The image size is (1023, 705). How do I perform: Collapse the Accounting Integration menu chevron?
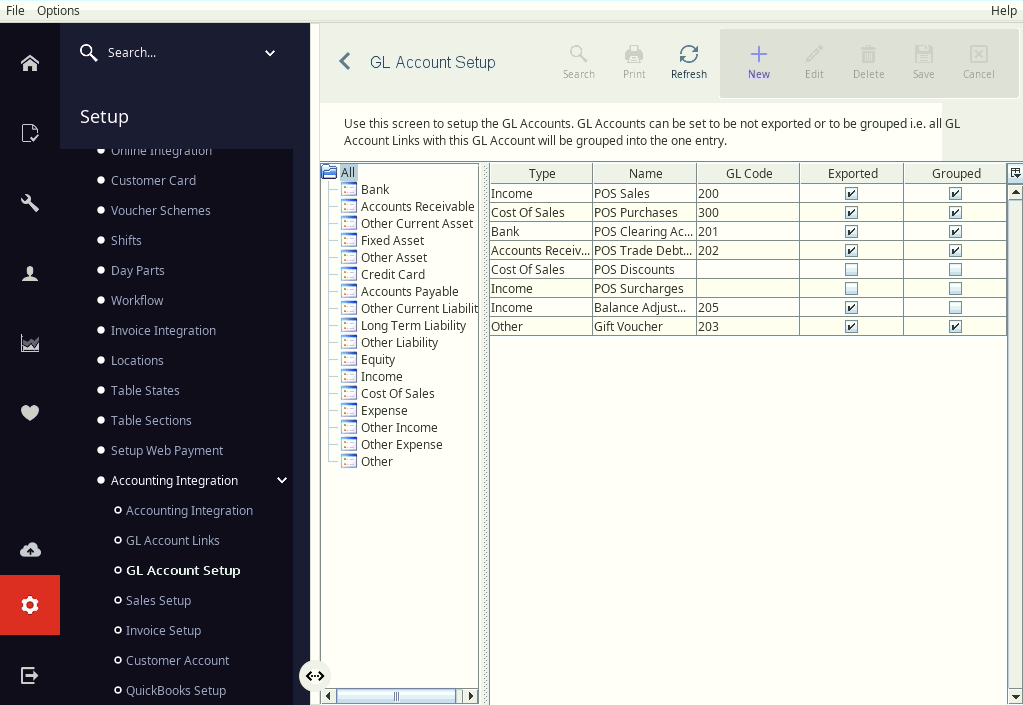coord(282,481)
